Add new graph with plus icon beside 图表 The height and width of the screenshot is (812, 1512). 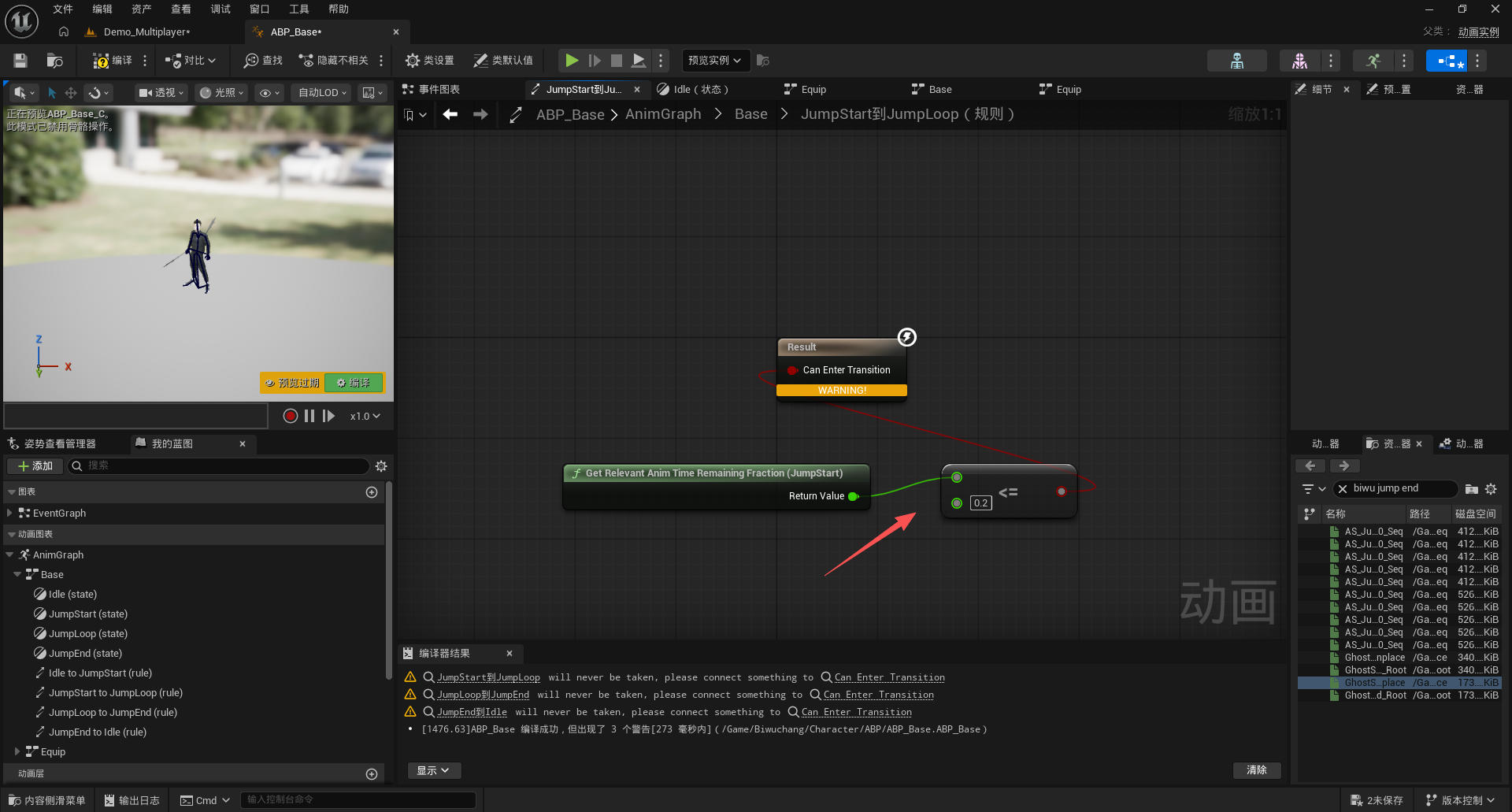click(x=372, y=492)
